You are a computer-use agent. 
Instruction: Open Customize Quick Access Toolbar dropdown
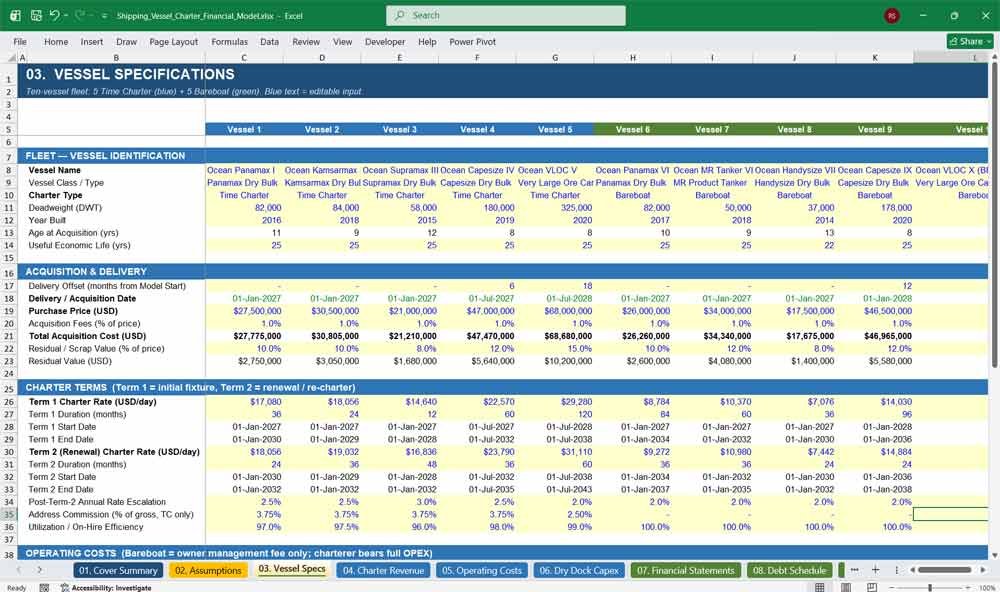point(104,16)
